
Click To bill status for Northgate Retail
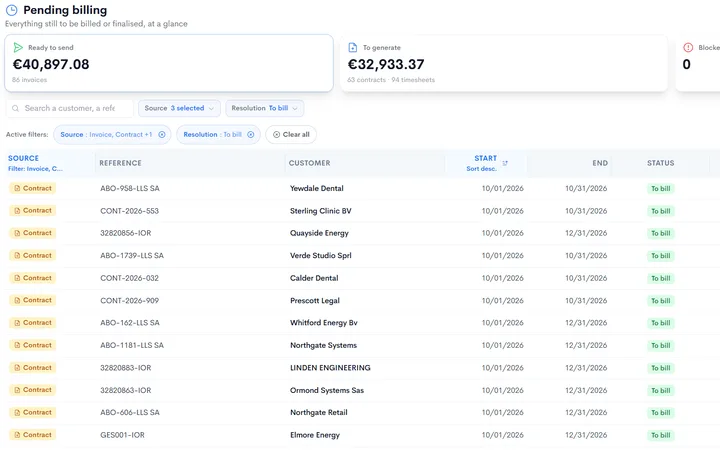(x=661, y=413)
